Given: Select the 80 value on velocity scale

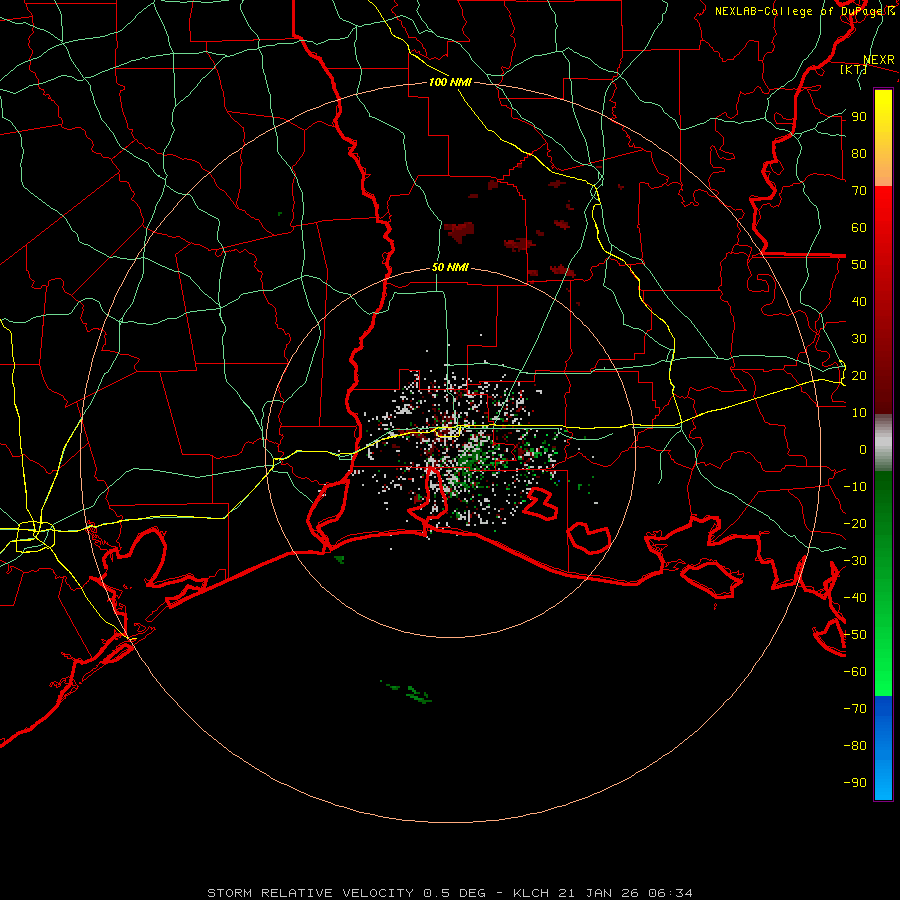Looking at the screenshot, I should 859,153.
